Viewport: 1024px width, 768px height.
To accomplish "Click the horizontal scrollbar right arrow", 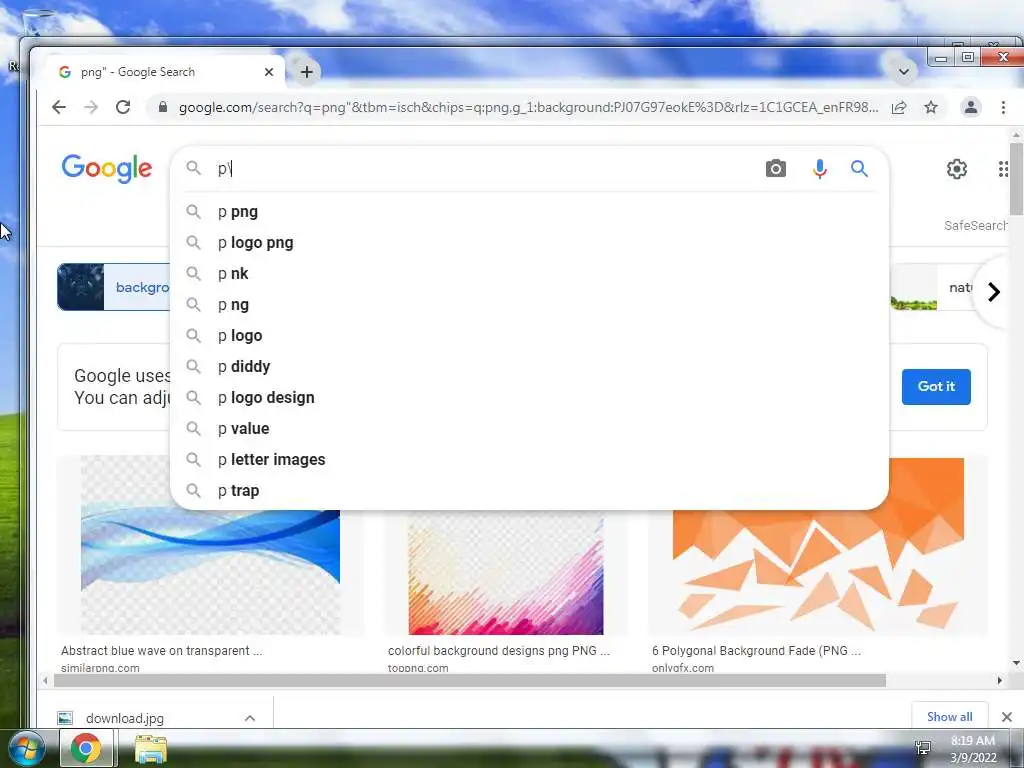I will pos(999,680).
